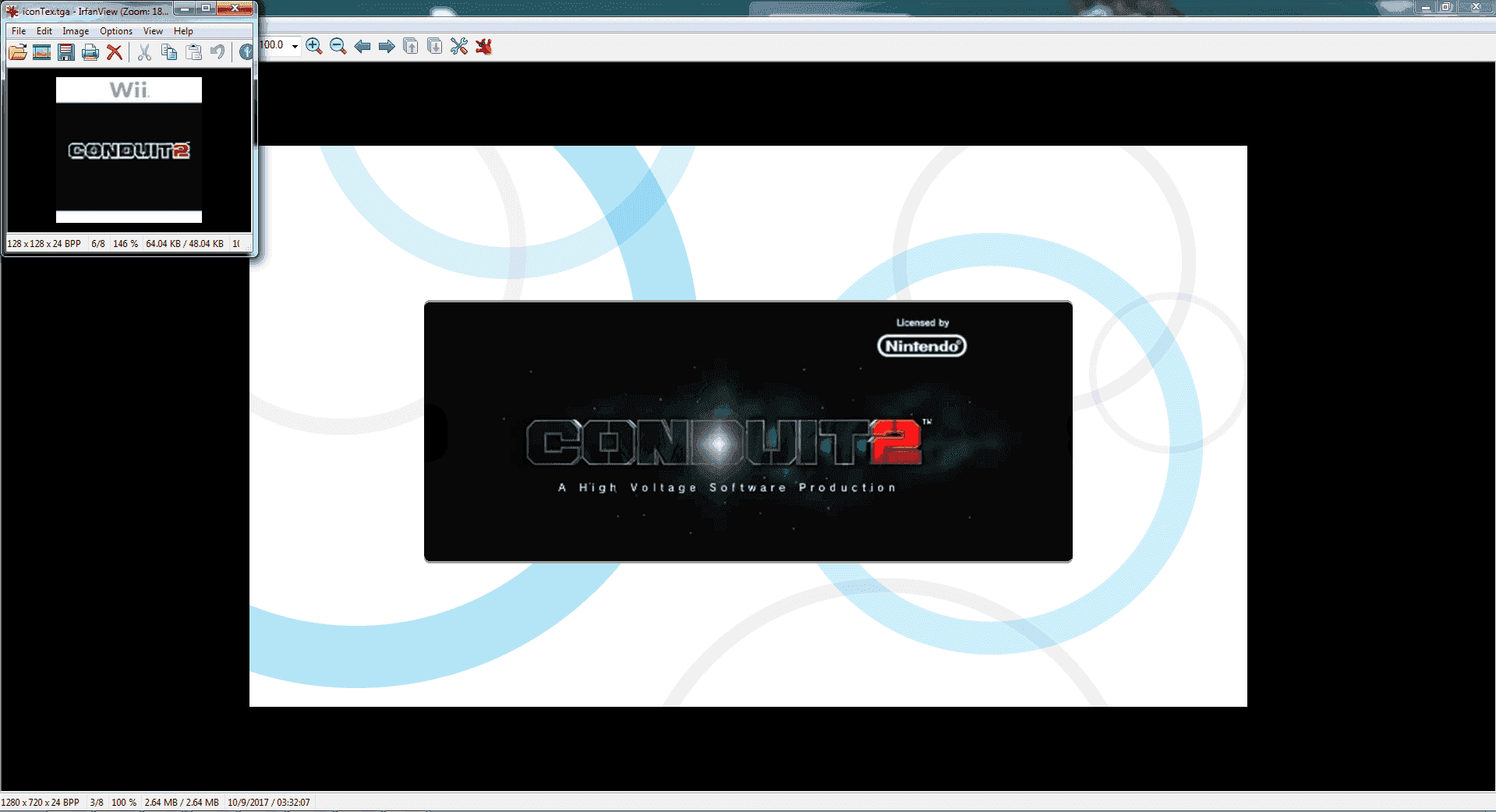Click the Print icon

(90, 52)
